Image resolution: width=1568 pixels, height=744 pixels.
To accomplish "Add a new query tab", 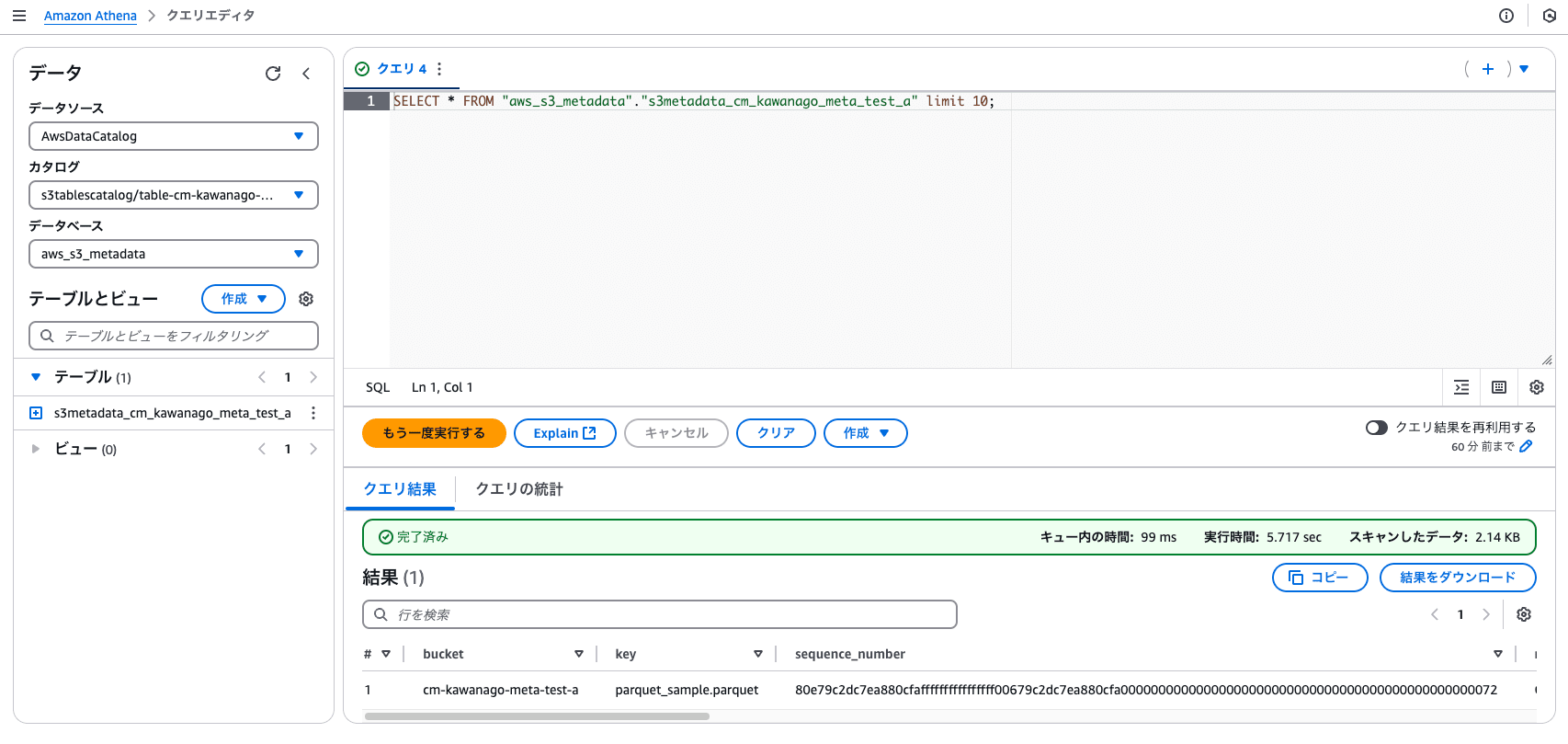I will point(1488,69).
